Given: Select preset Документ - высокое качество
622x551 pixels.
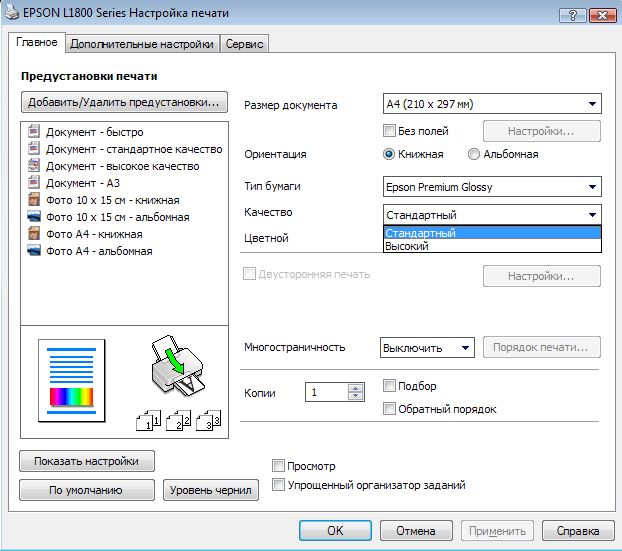Looking at the screenshot, I should pos(123,166).
